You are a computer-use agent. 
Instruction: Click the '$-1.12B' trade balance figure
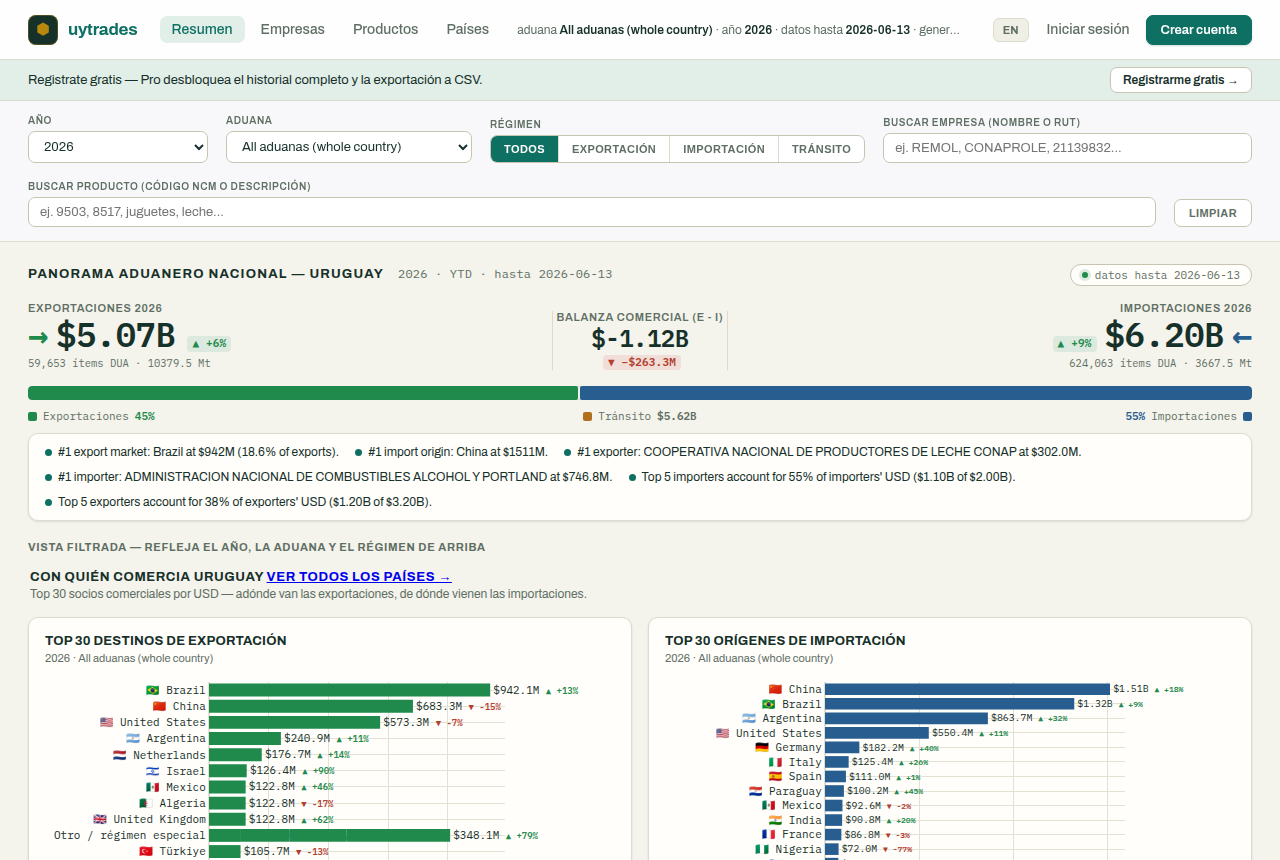coord(640,338)
